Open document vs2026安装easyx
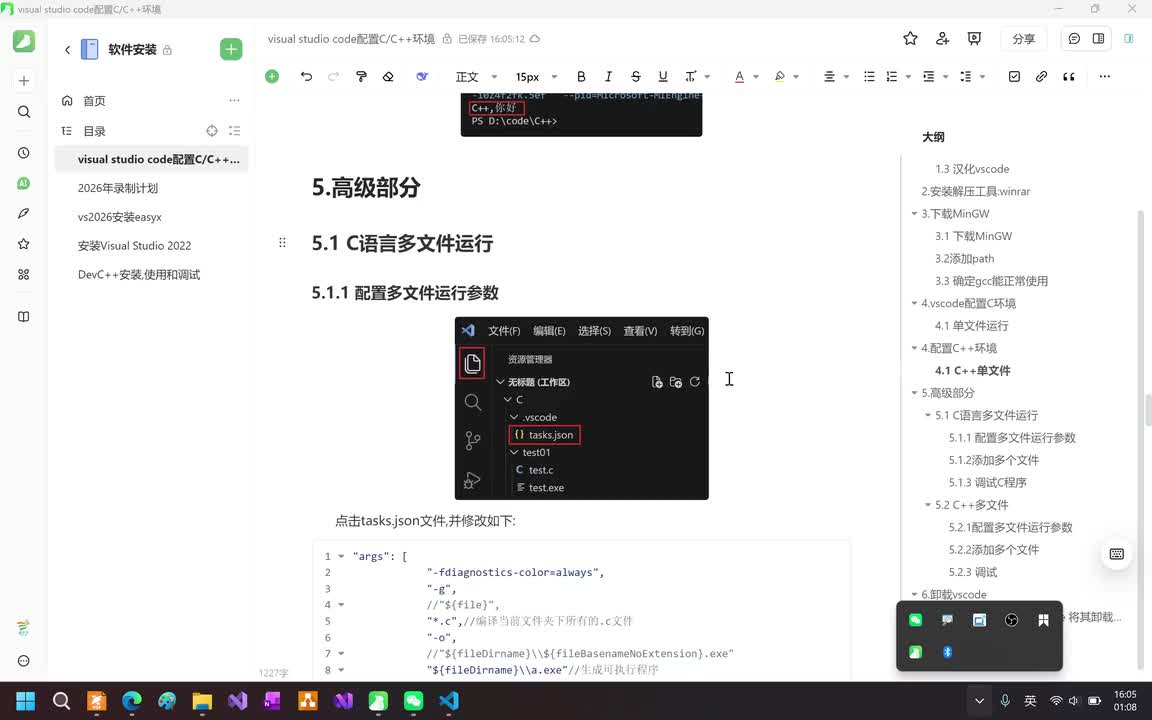 [120, 217]
